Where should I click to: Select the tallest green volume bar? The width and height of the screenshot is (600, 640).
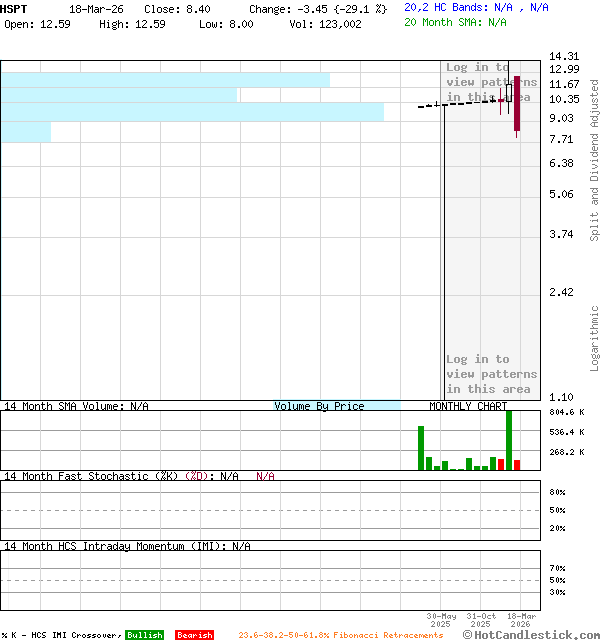point(509,440)
